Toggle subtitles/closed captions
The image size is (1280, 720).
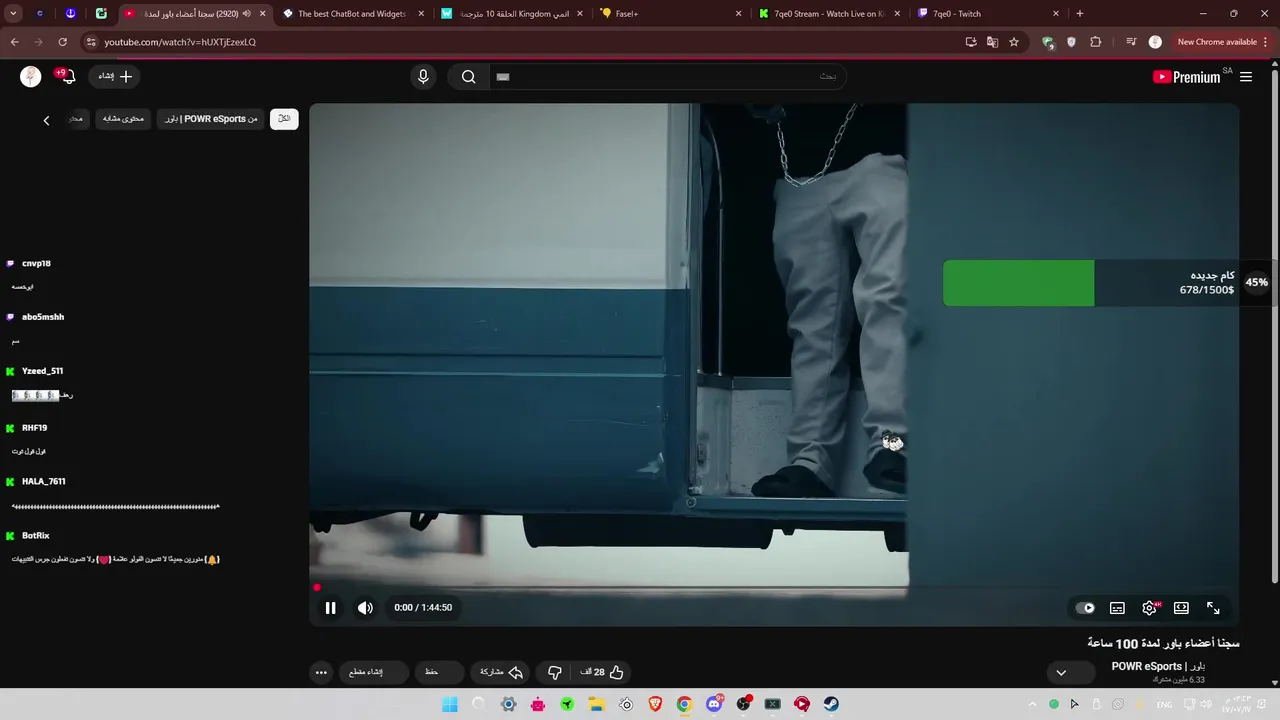pyautogui.click(x=1117, y=608)
